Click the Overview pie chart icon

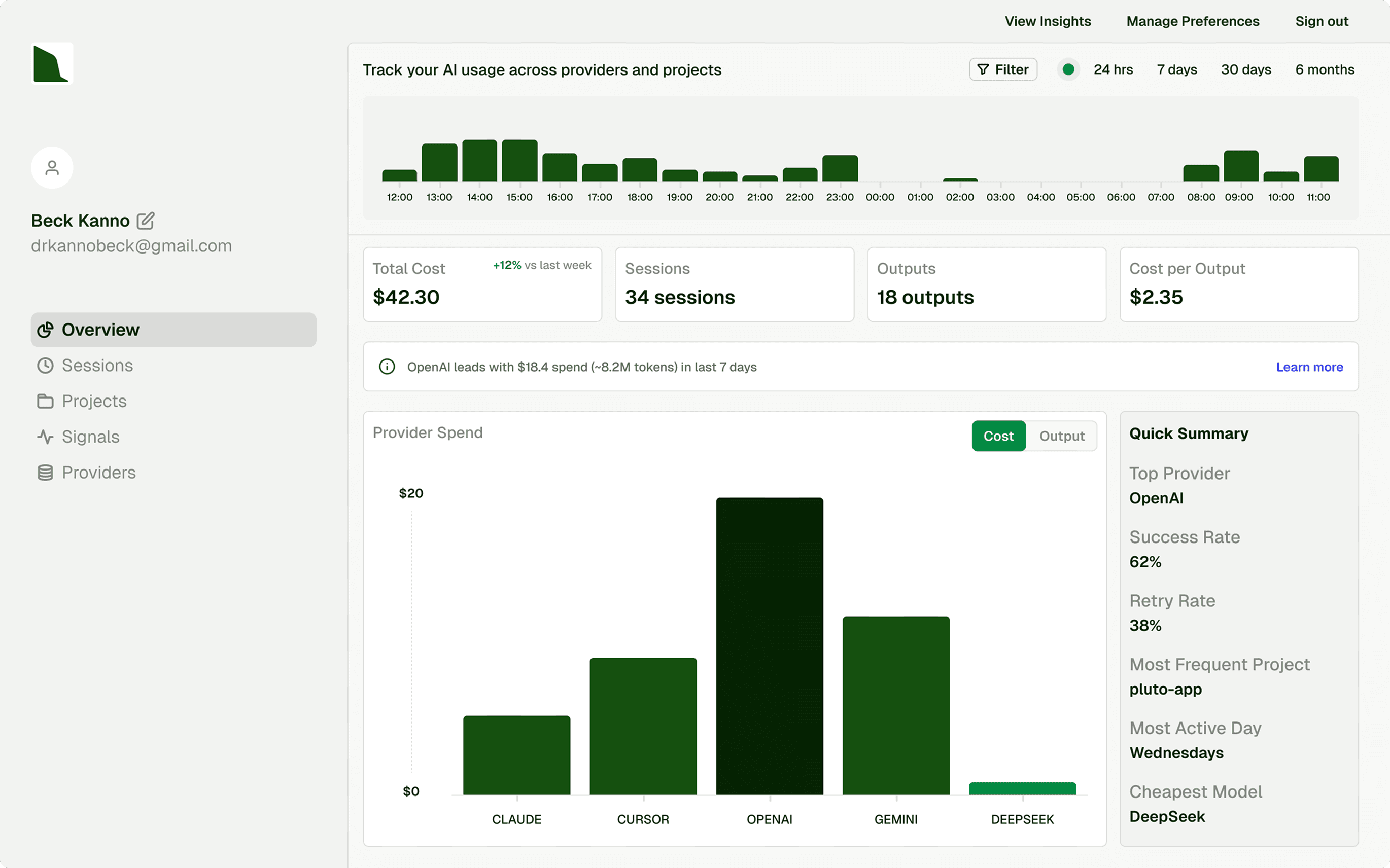coord(45,330)
